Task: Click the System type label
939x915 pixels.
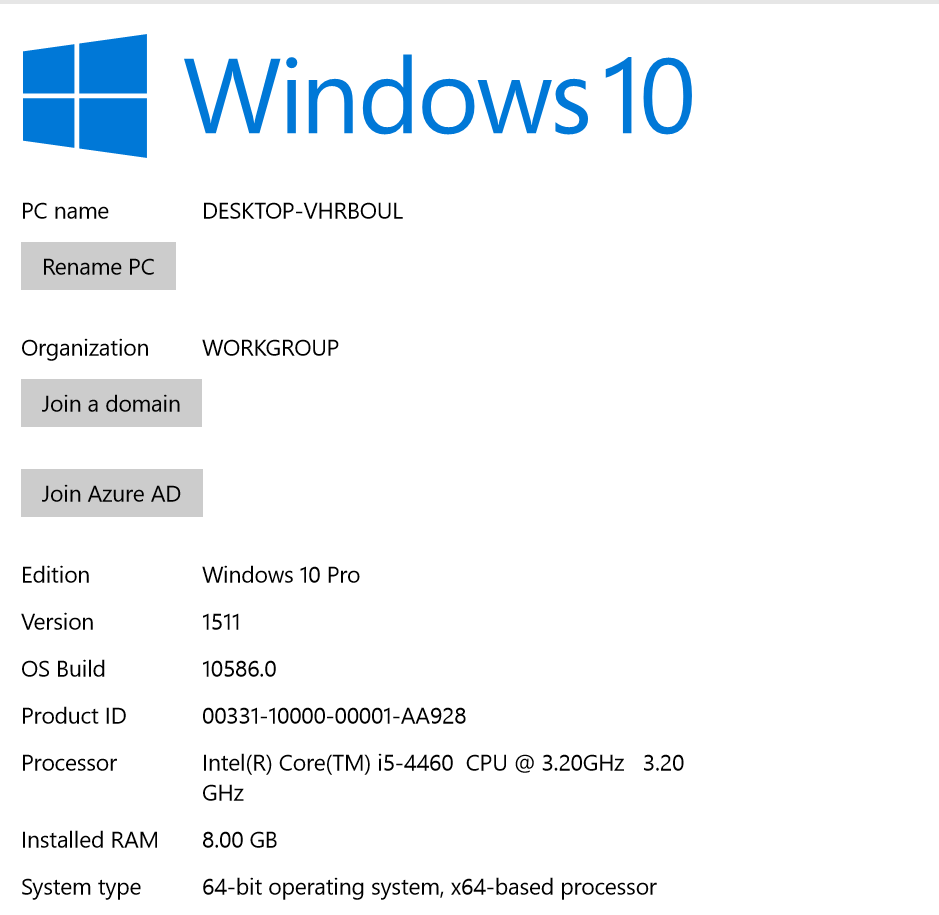Action: tap(81, 888)
